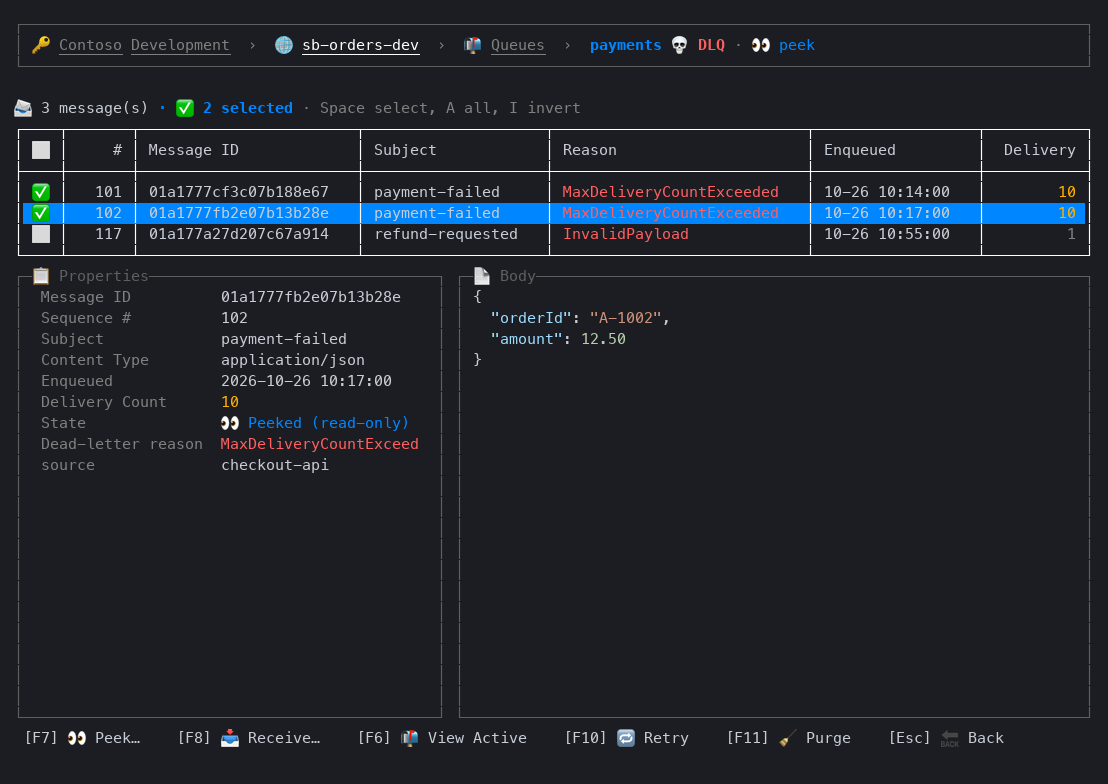
Task: Click Back label in footer
Action: tap(986, 738)
